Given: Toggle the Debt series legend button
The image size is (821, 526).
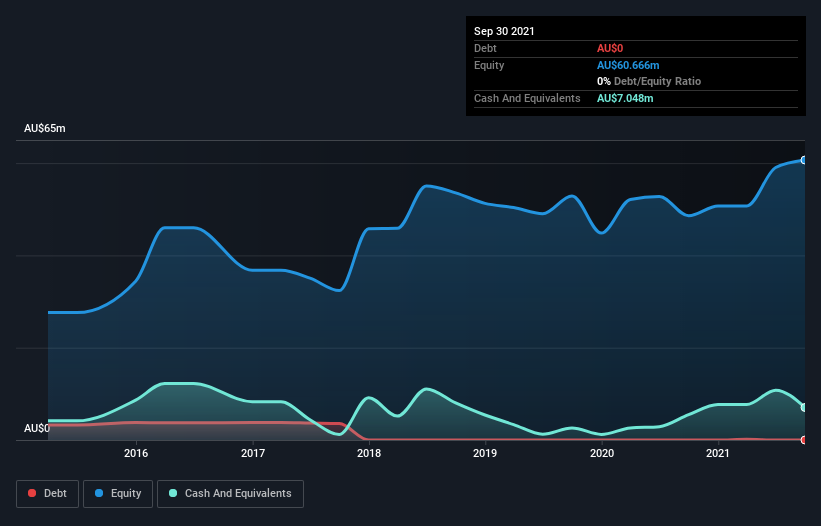Looking at the screenshot, I should coord(47,494).
